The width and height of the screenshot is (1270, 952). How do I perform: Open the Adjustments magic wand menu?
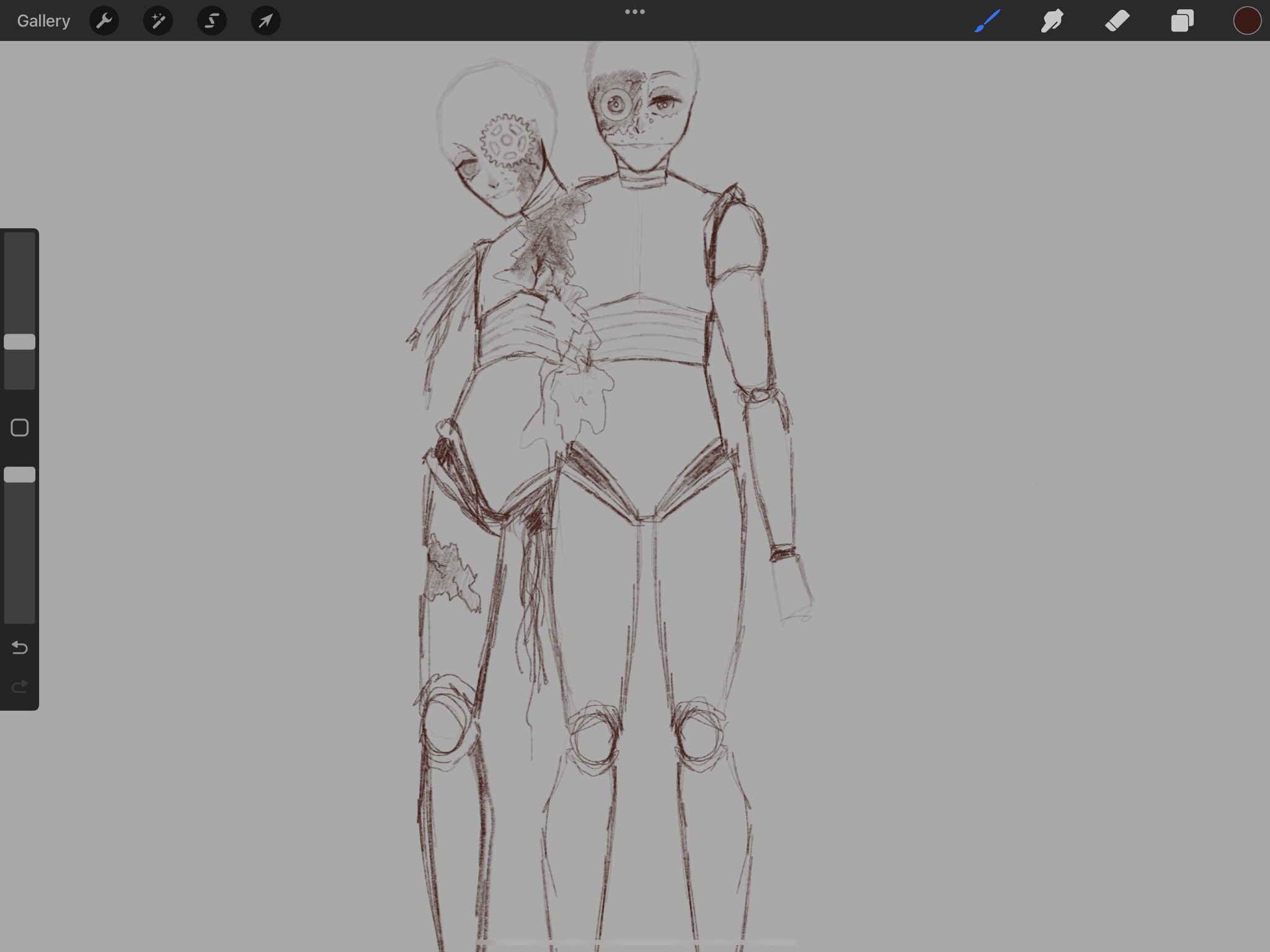[x=158, y=21]
